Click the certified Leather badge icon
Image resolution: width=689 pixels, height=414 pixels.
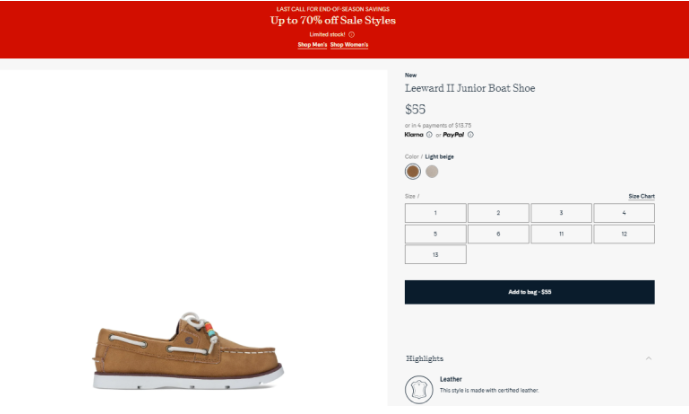[x=418, y=388]
